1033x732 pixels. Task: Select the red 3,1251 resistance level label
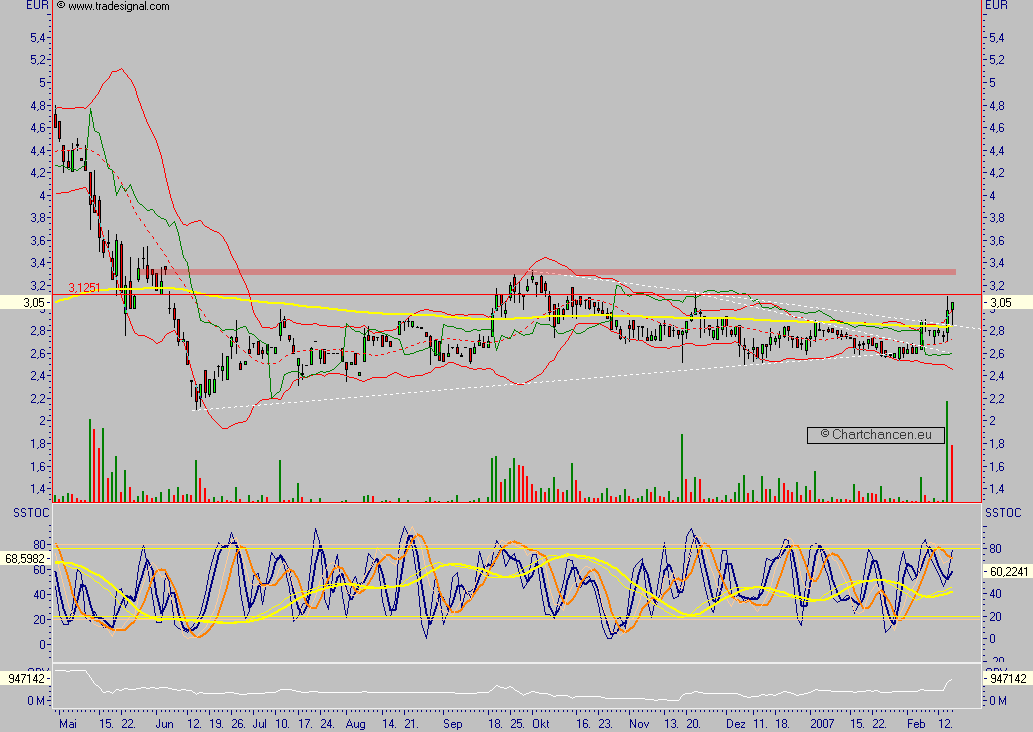click(84, 288)
